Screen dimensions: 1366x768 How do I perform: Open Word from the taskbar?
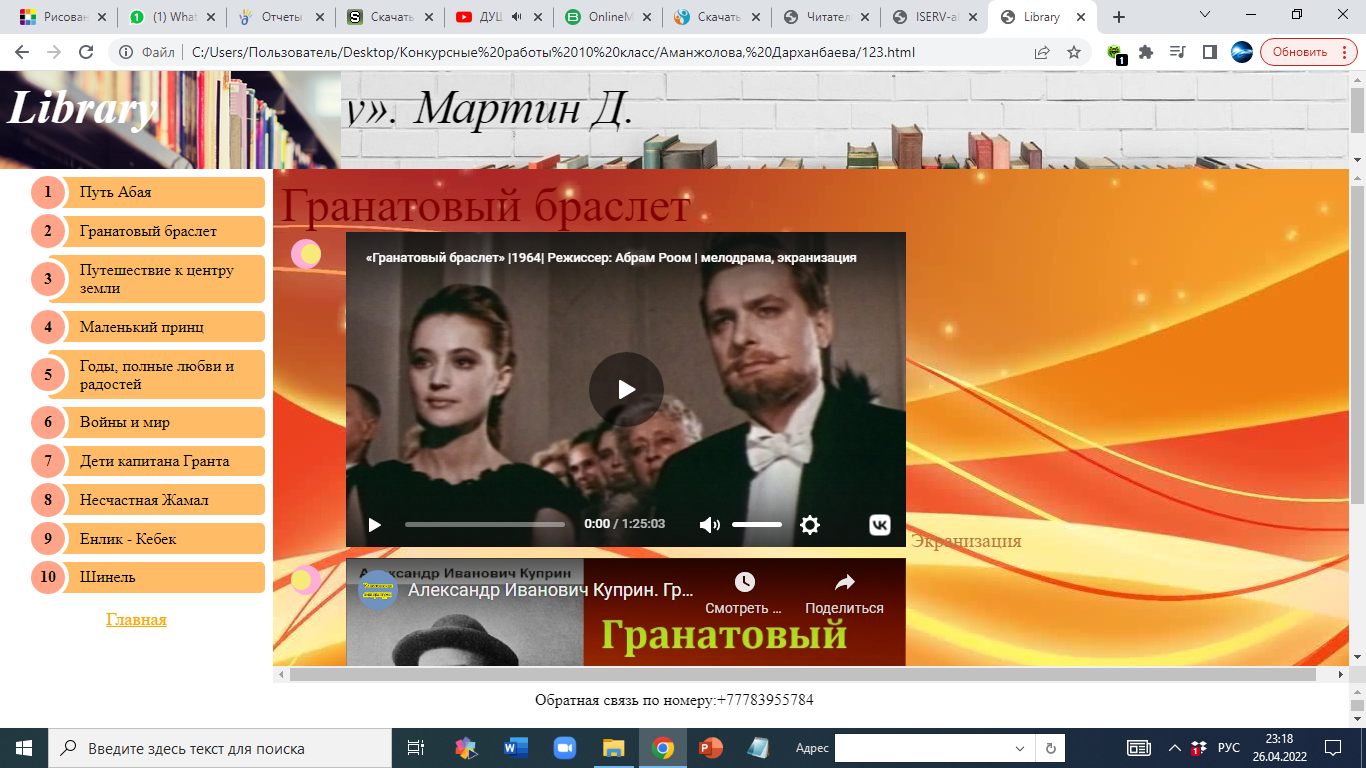point(515,748)
